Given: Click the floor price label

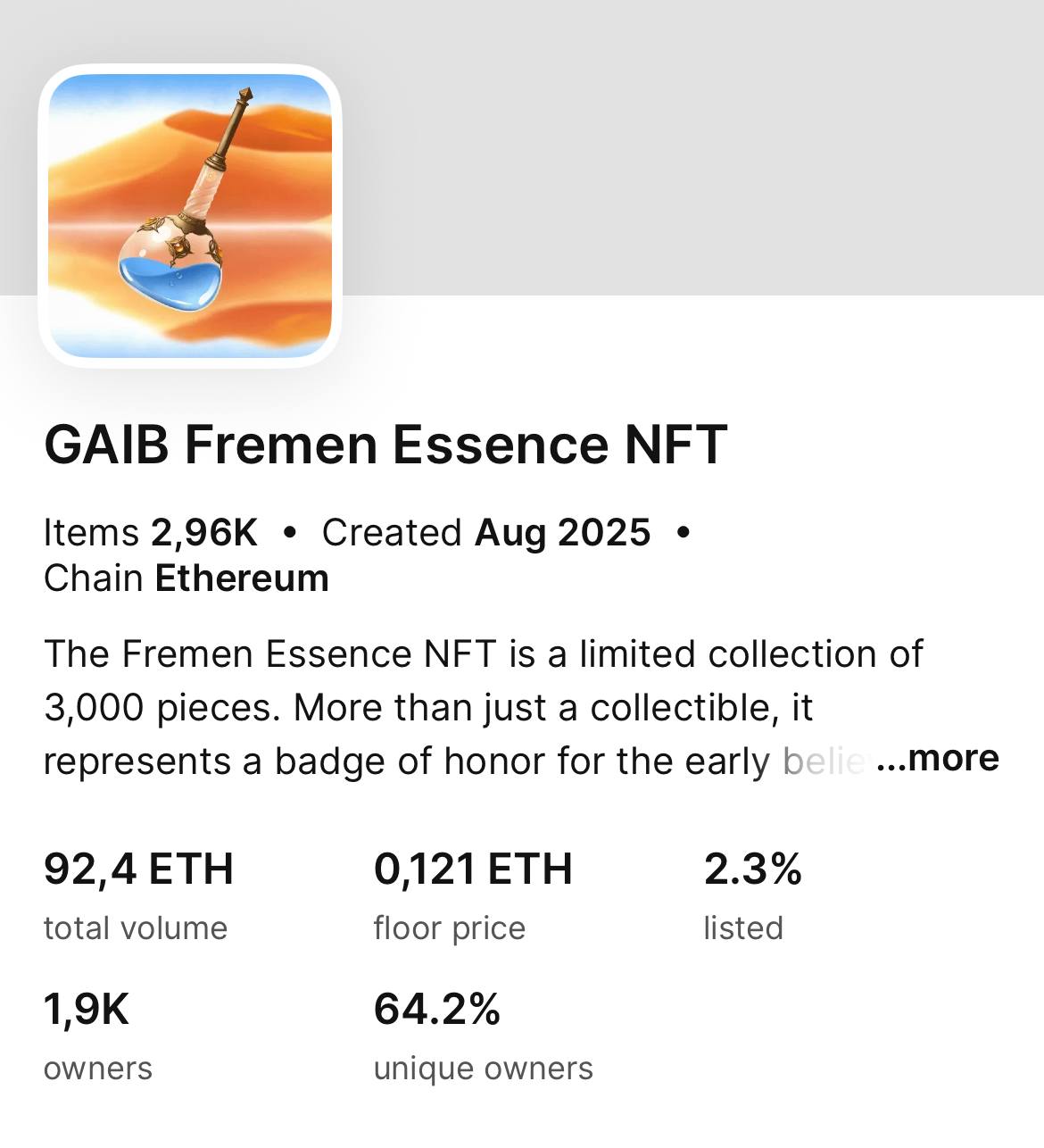Looking at the screenshot, I should 450,928.
